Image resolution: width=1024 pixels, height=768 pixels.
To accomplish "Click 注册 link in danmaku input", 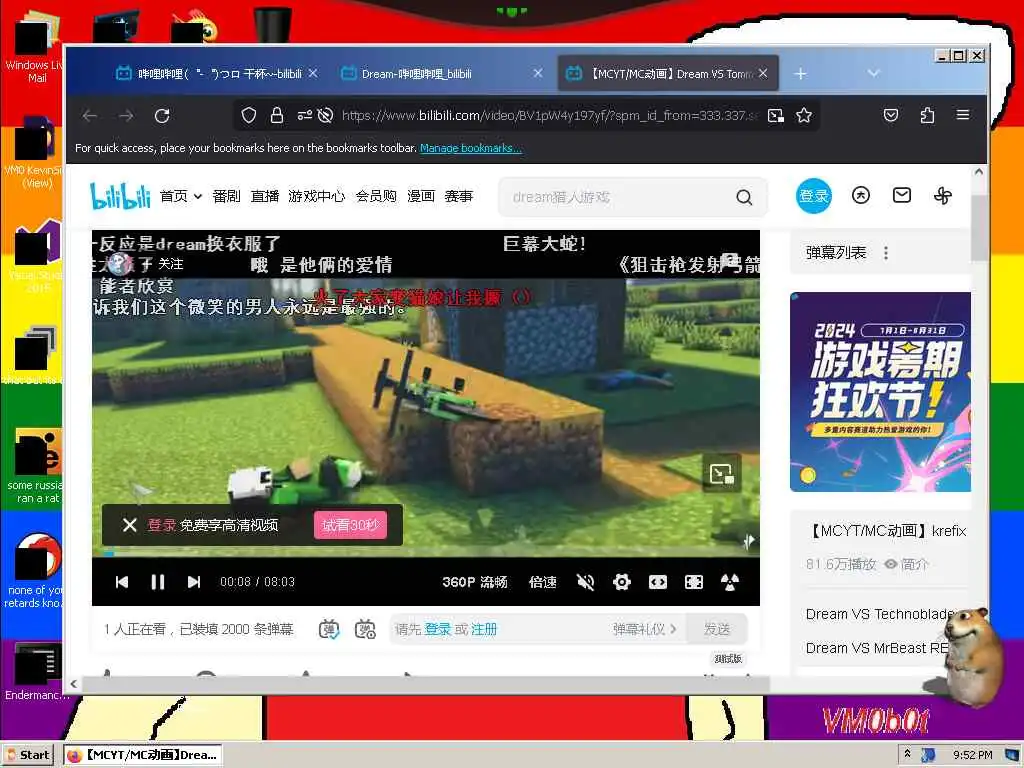I will [484, 630].
